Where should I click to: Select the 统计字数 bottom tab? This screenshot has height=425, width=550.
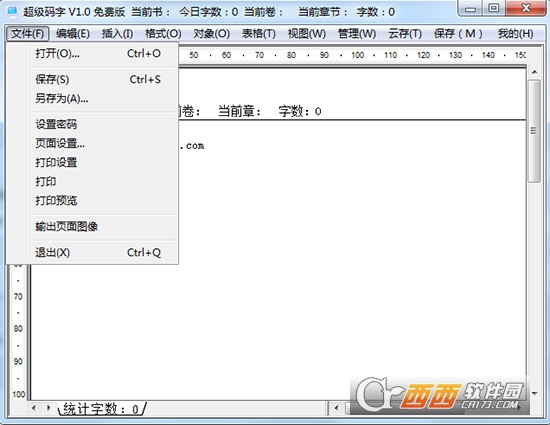click(101, 409)
